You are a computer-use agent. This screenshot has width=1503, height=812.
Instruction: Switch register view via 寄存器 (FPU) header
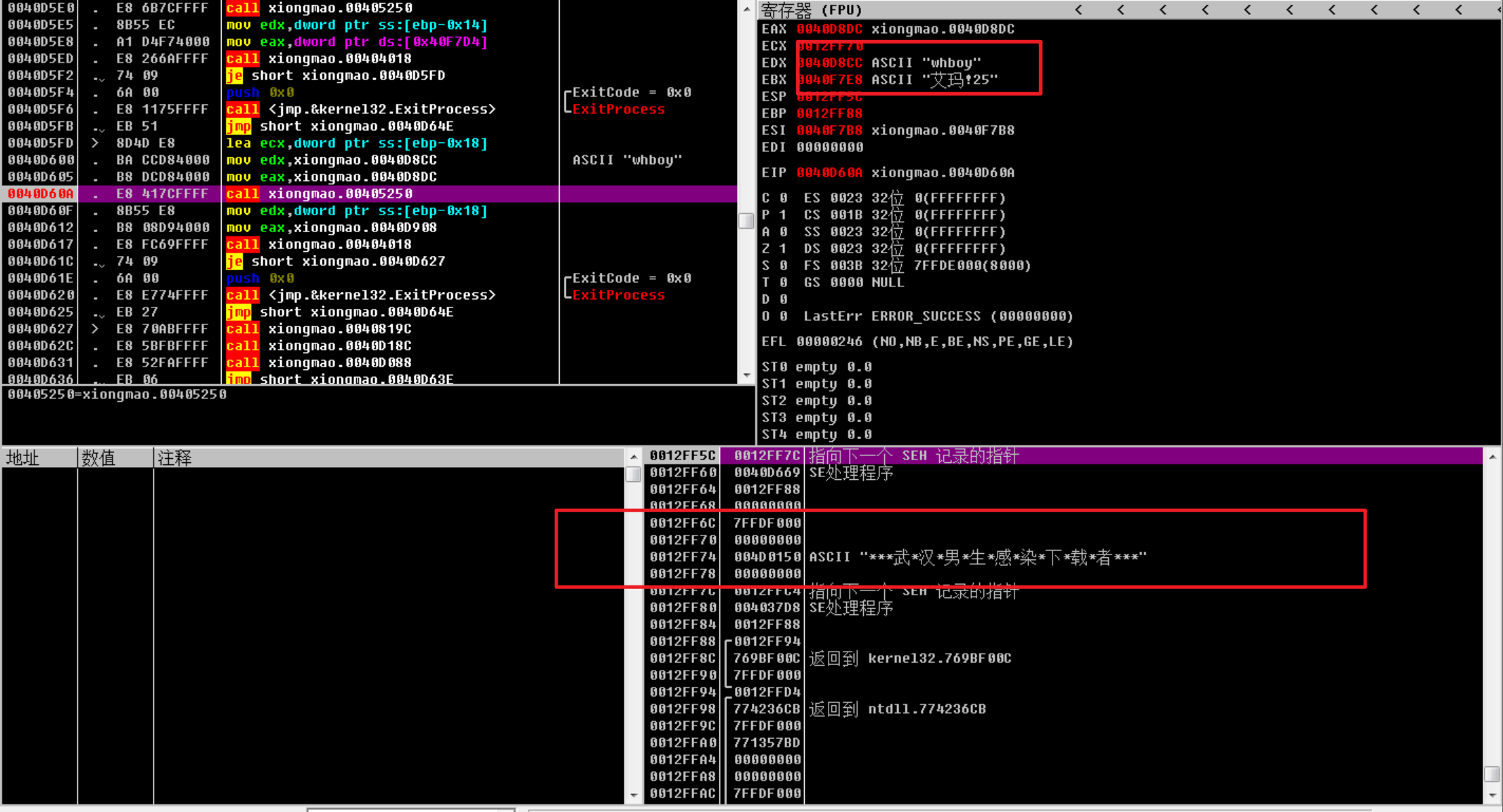tap(812, 10)
